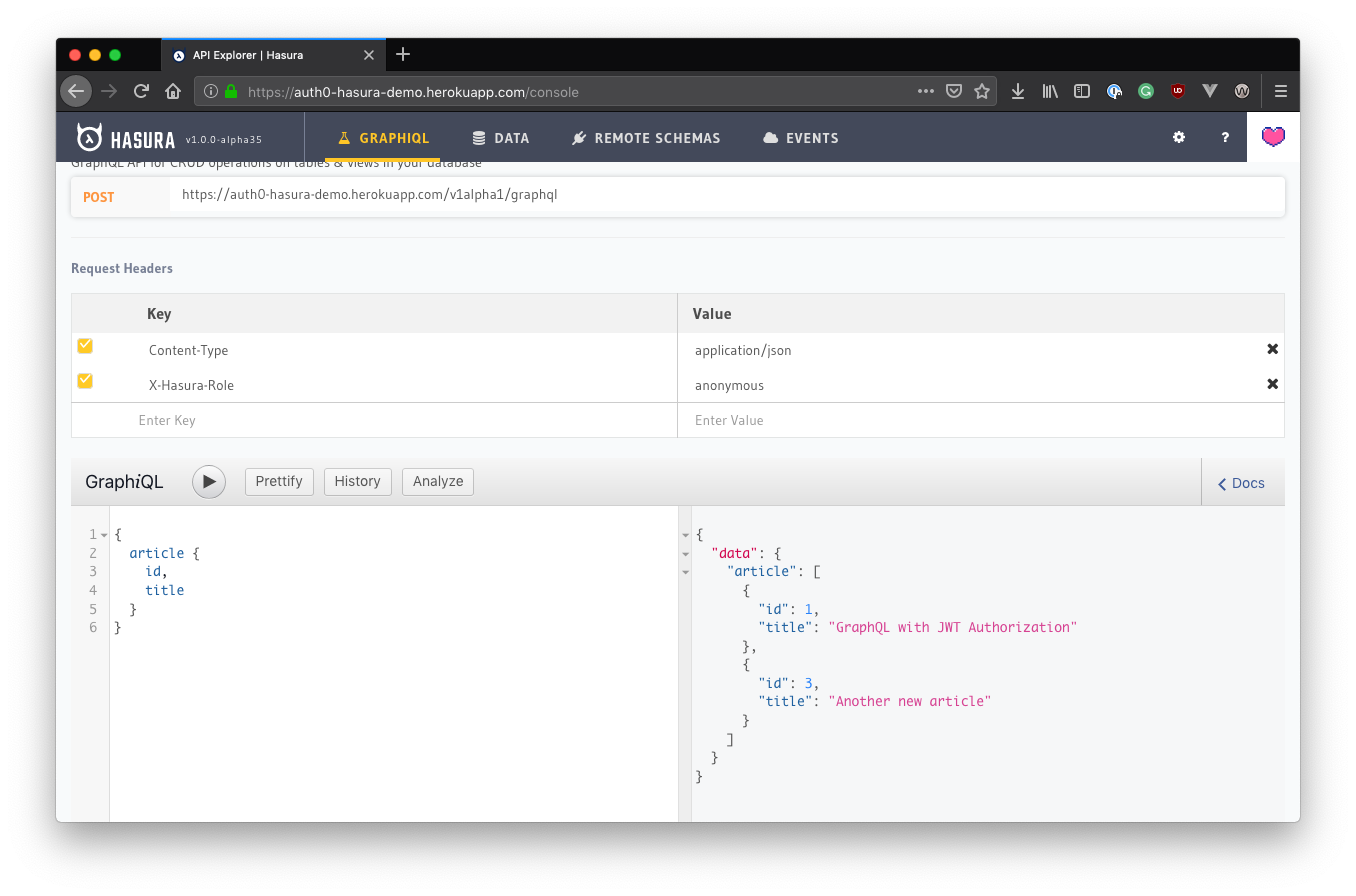Fold the "article" array in results
This screenshot has height=896, width=1356.
point(685,572)
